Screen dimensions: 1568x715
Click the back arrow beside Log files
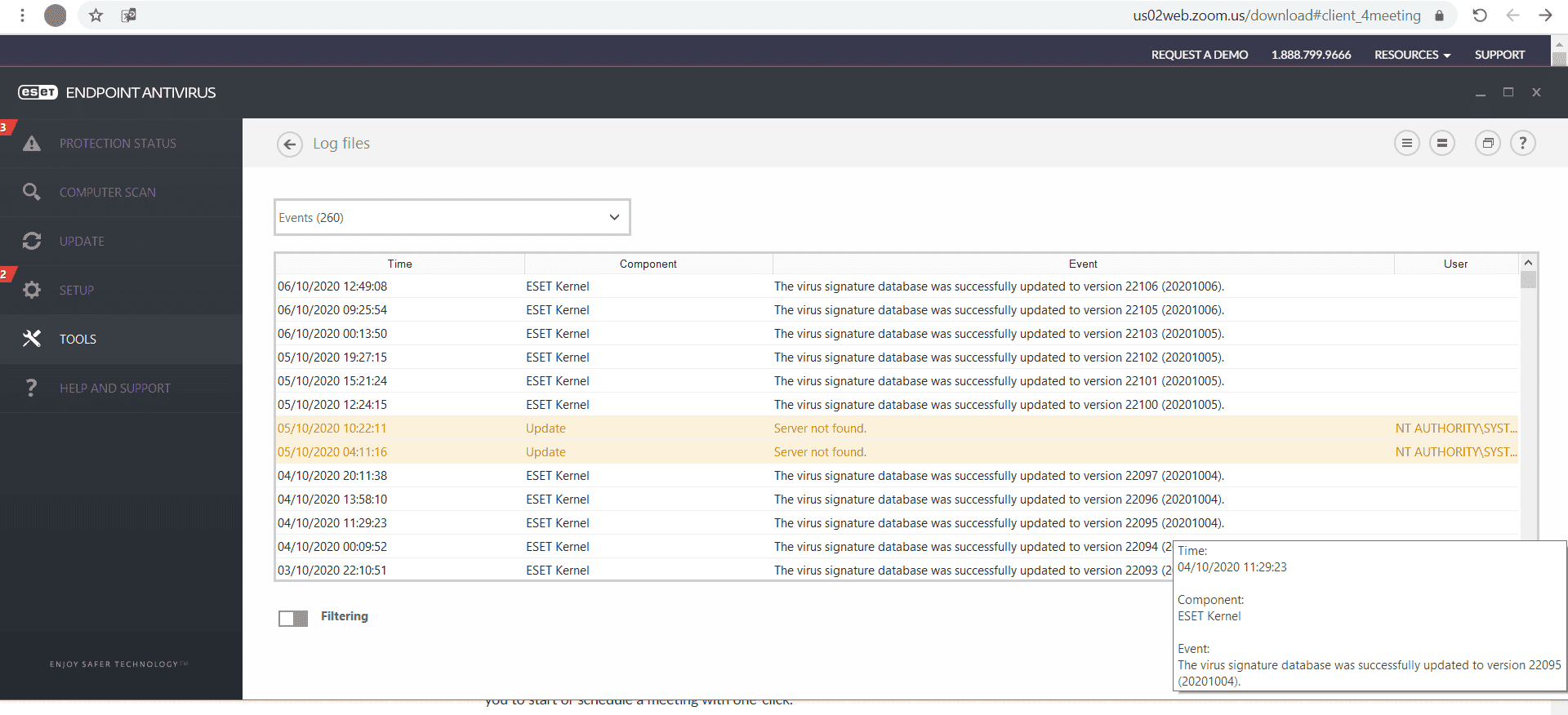[289, 144]
